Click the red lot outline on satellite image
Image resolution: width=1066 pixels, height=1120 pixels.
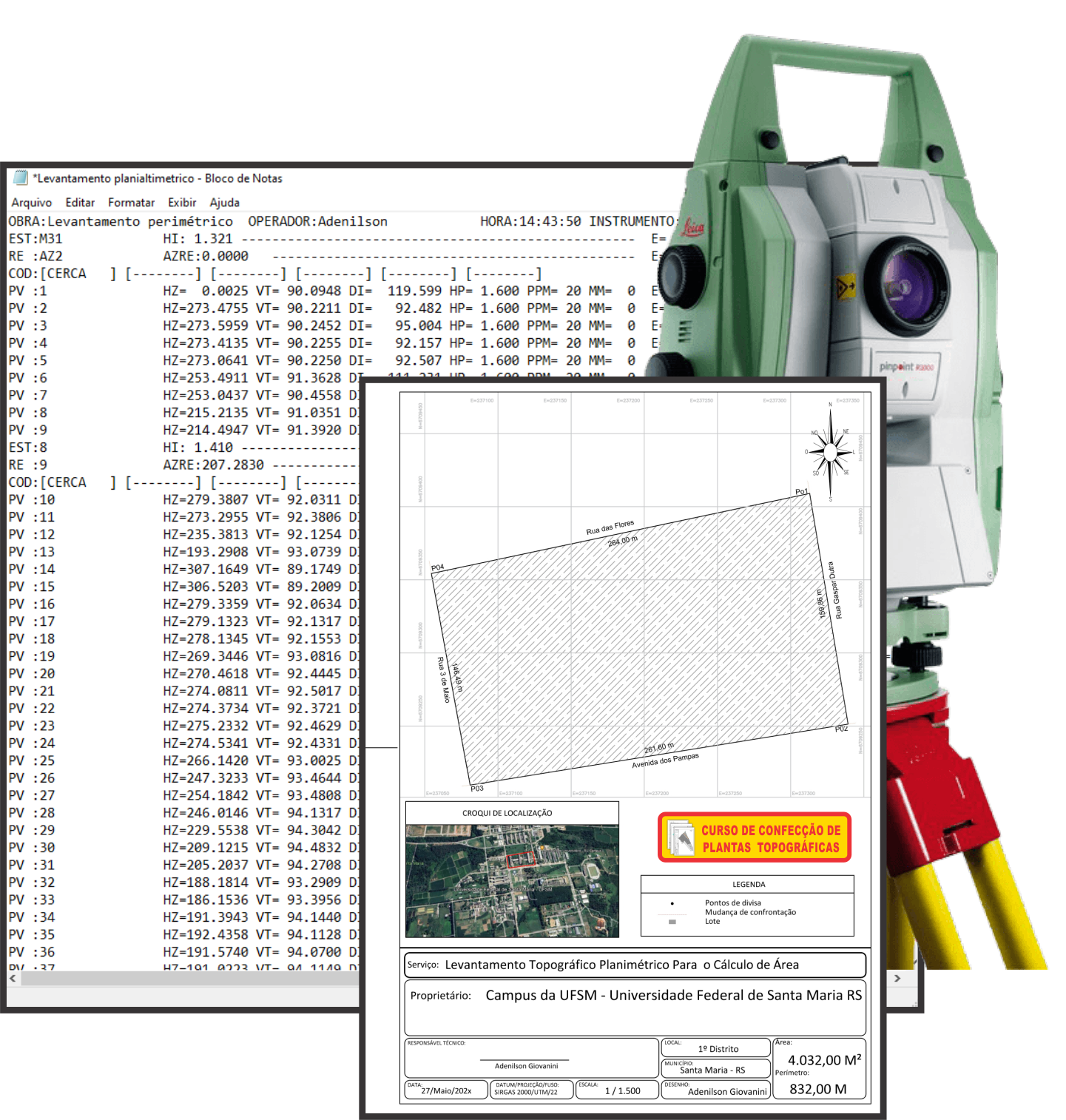click(x=520, y=860)
